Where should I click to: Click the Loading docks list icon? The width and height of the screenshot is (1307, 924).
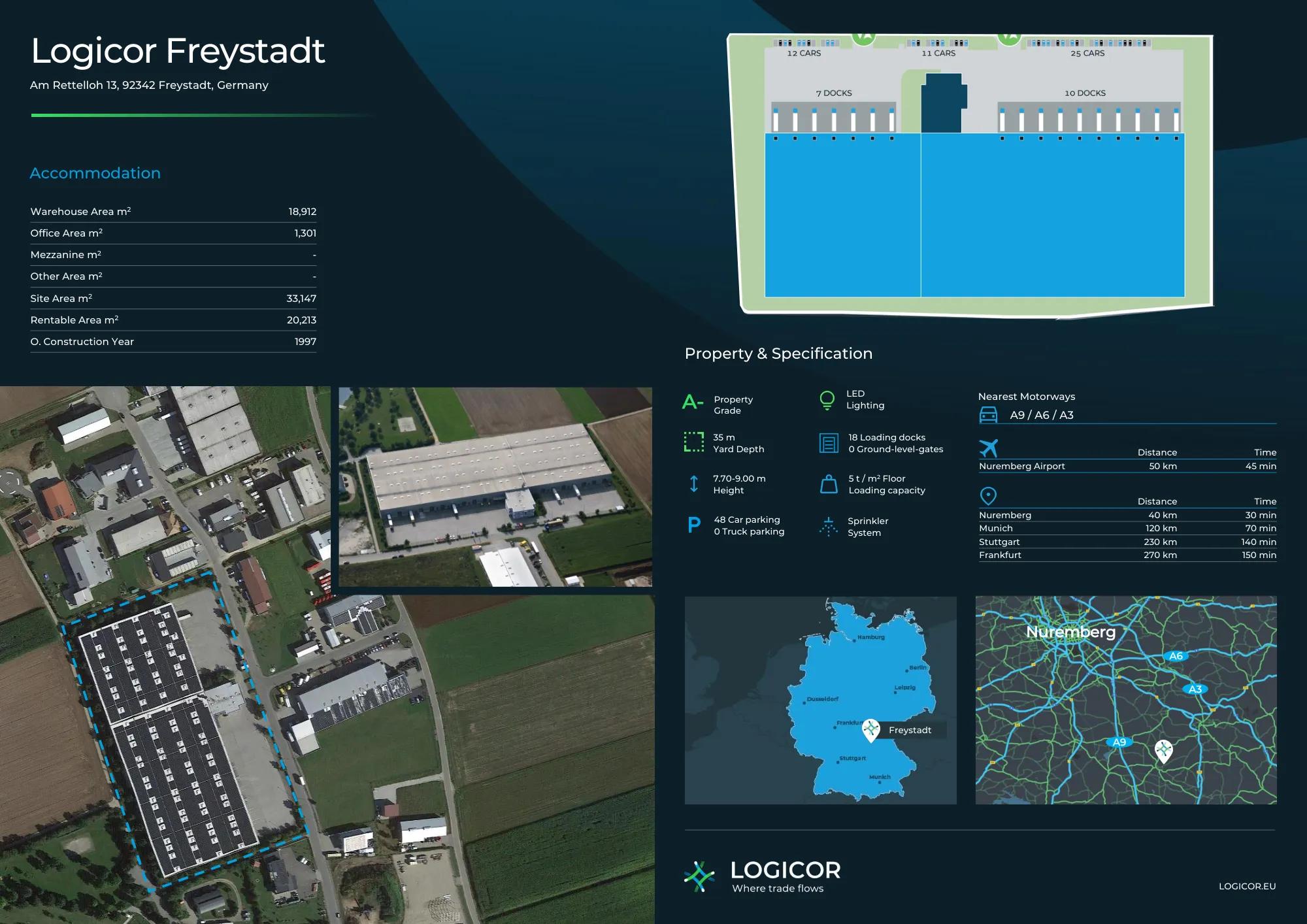pyautogui.click(x=829, y=443)
